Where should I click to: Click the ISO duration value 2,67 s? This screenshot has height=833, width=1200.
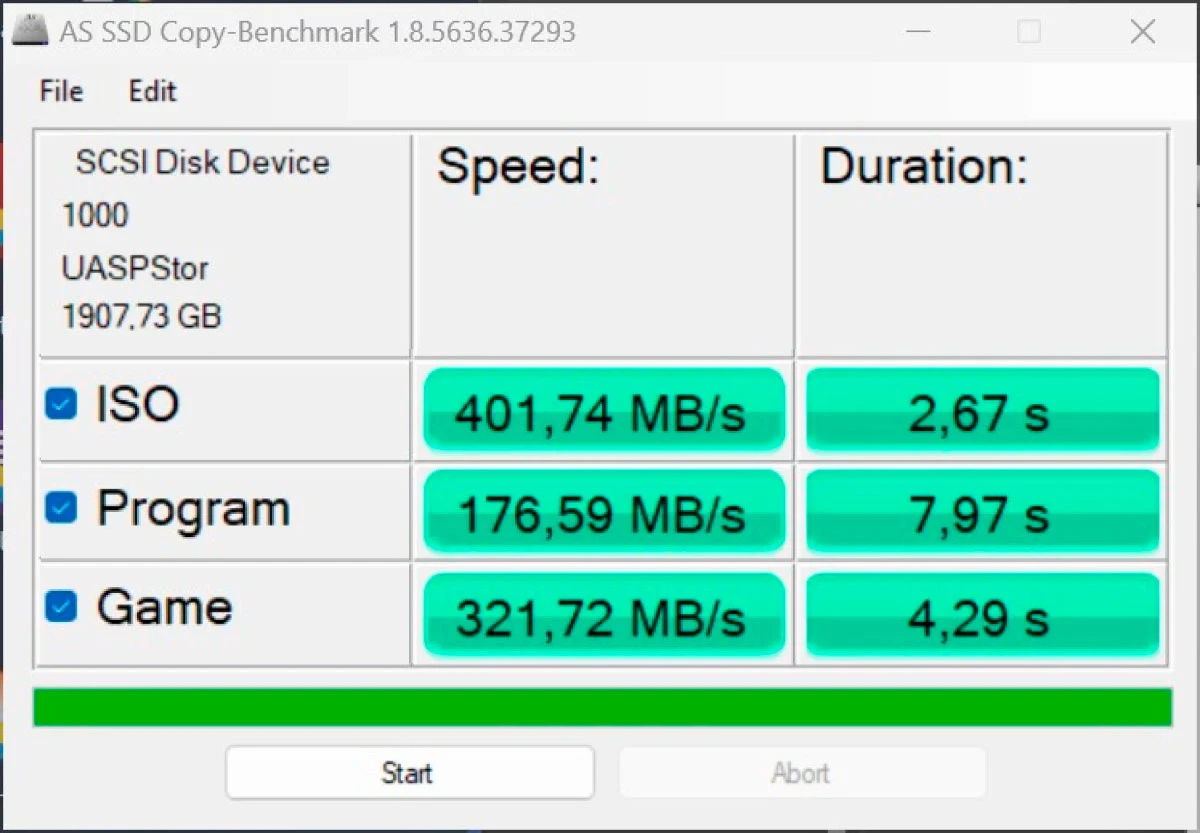pyautogui.click(x=983, y=410)
